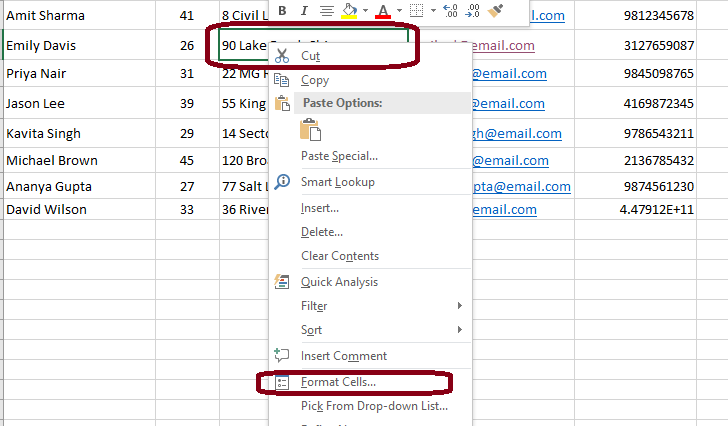Apply the red font color button
The image size is (728, 426).
(384, 10)
